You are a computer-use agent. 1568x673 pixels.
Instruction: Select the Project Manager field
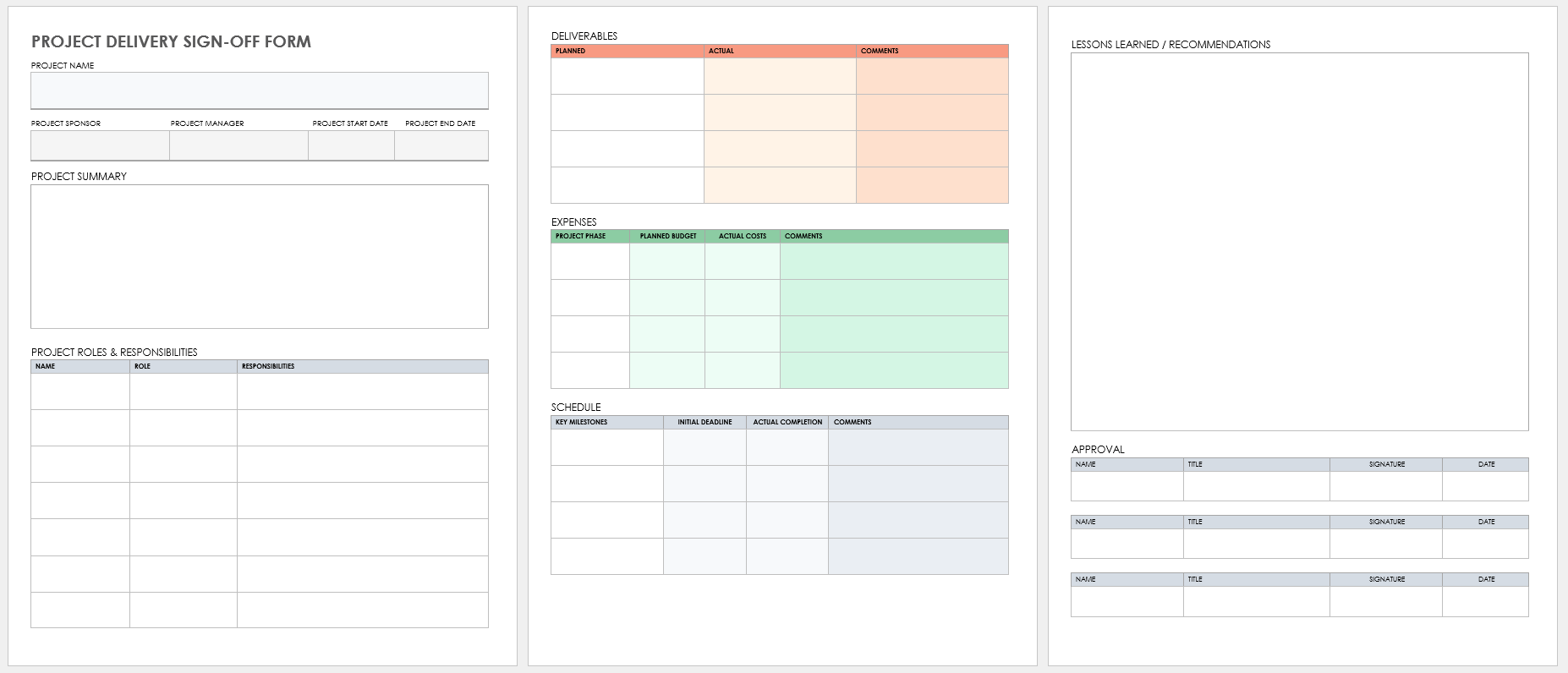238,145
